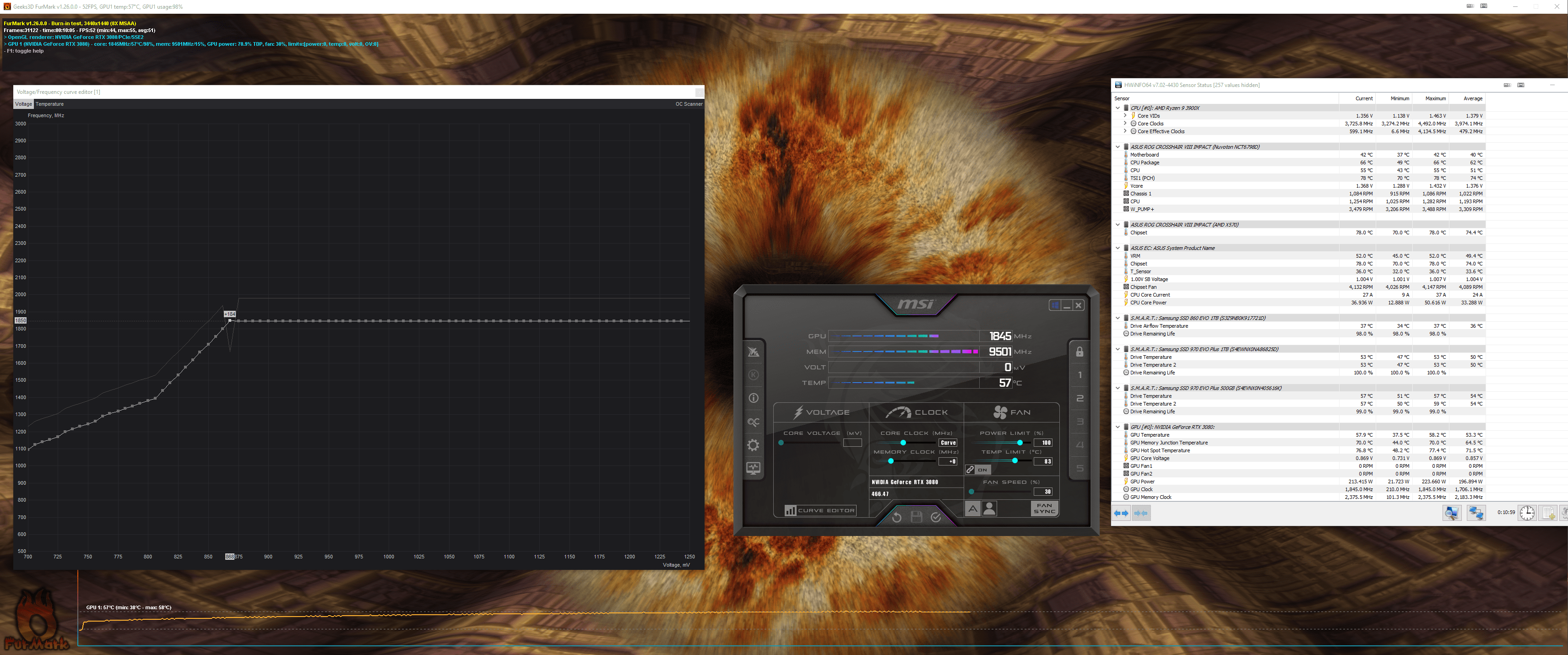
Task: Reset Afterburner settings to defaults
Action: (x=896, y=517)
